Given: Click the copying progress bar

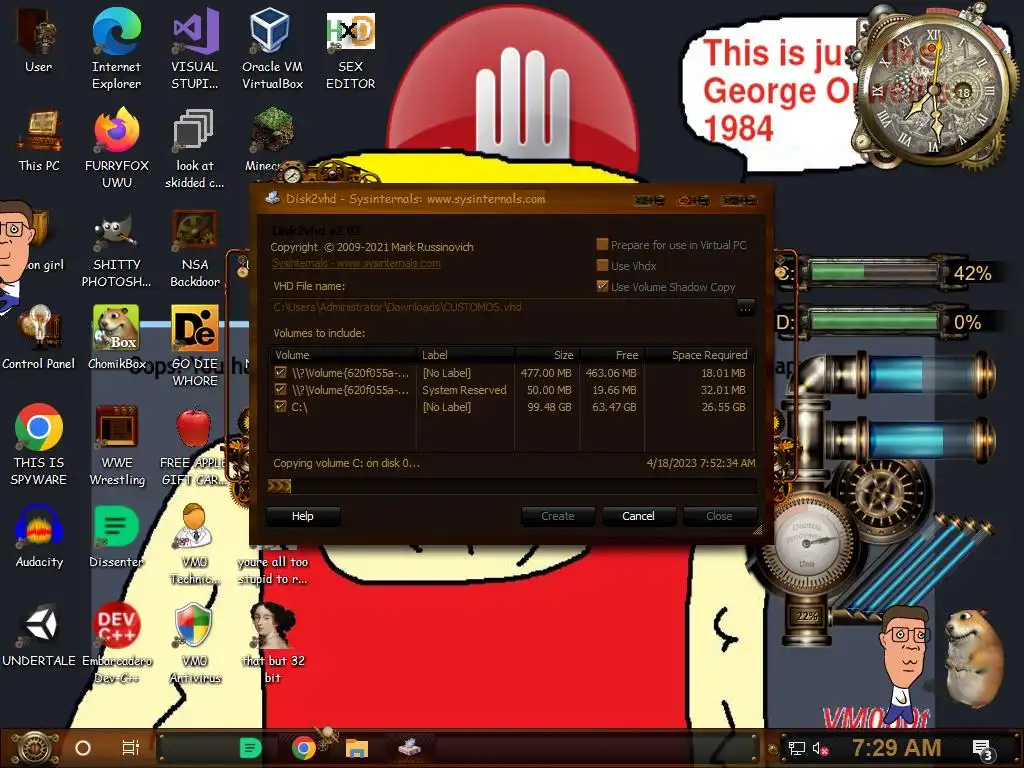Looking at the screenshot, I should coord(512,486).
